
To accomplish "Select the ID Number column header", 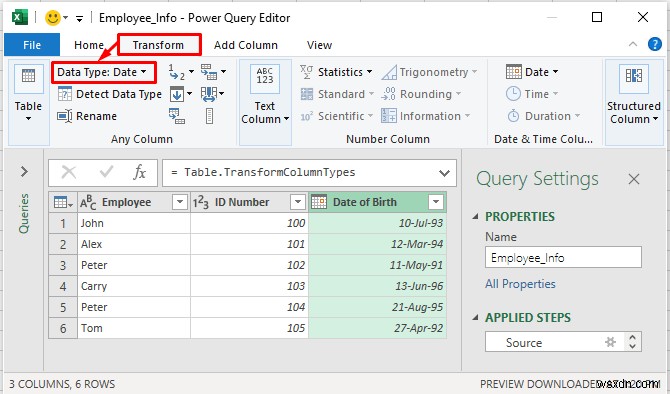I will click(x=249, y=202).
